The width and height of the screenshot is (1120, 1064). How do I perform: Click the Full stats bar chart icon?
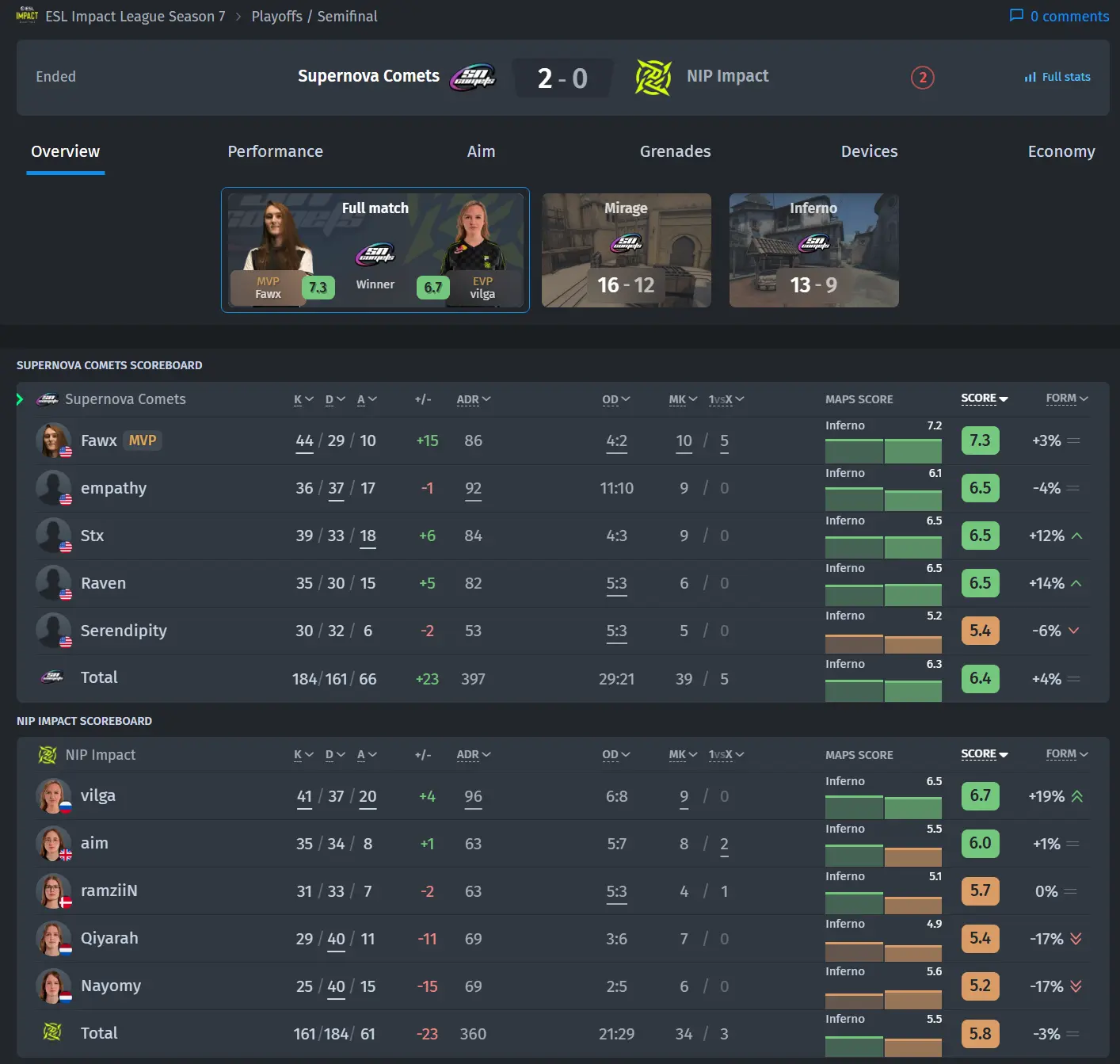1030,77
